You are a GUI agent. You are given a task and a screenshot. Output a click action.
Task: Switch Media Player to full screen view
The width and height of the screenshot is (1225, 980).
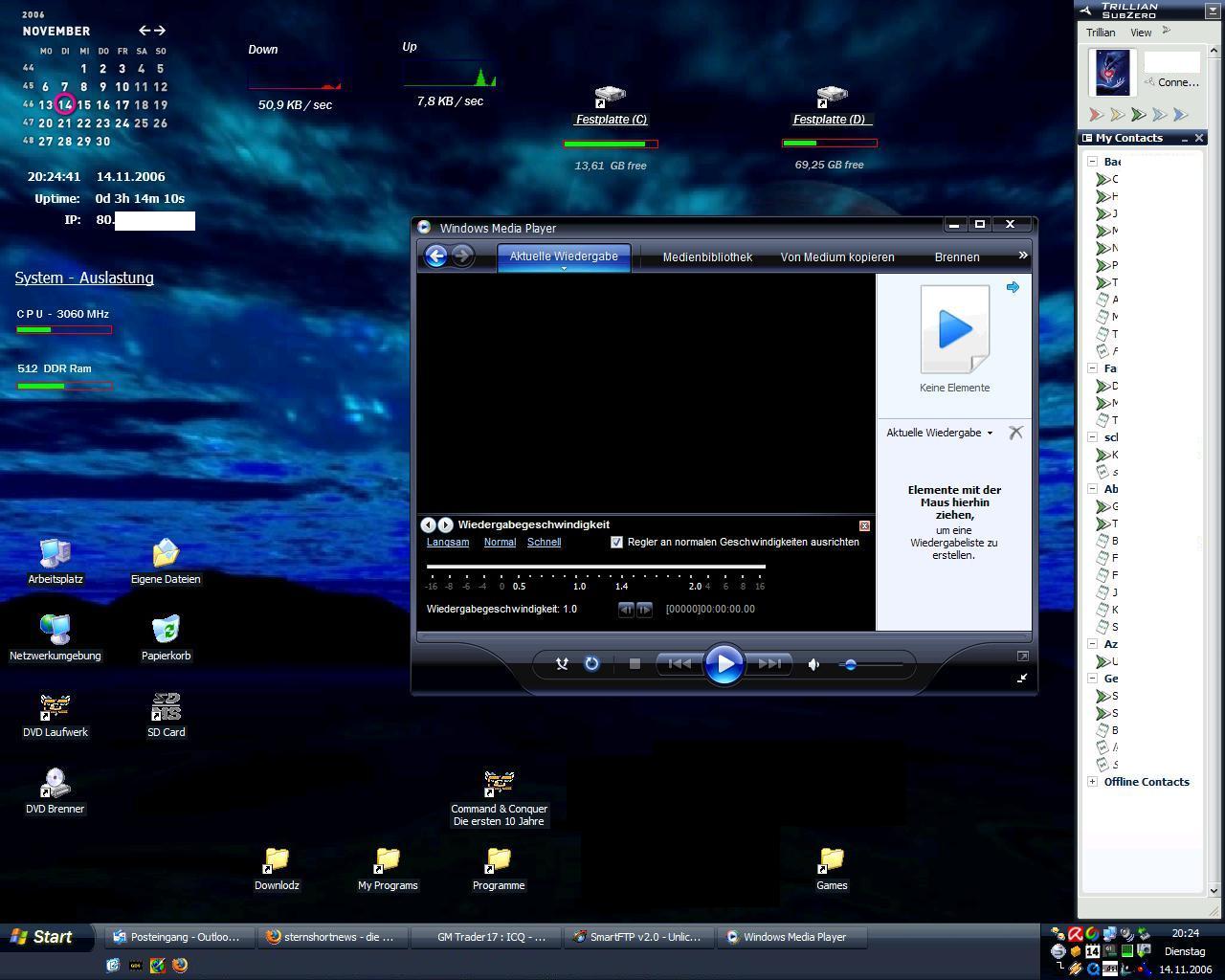(1022, 656)
